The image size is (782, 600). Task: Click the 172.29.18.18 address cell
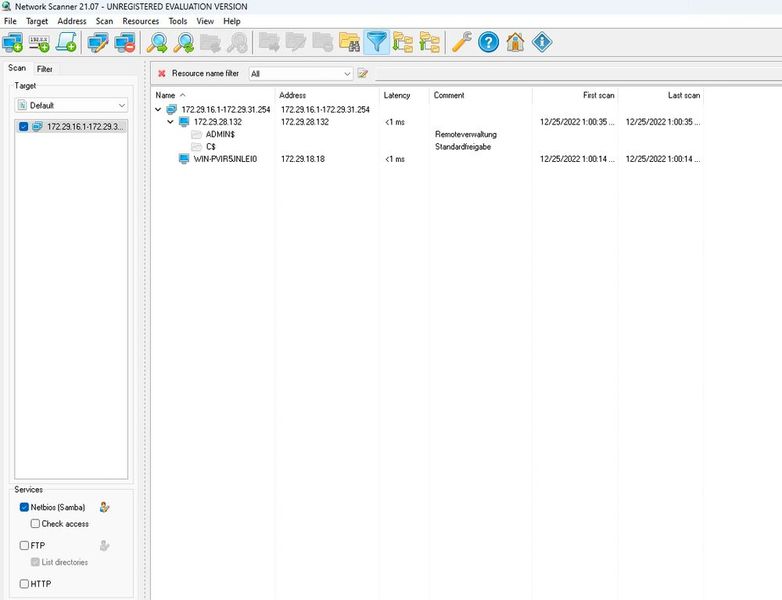303,159
